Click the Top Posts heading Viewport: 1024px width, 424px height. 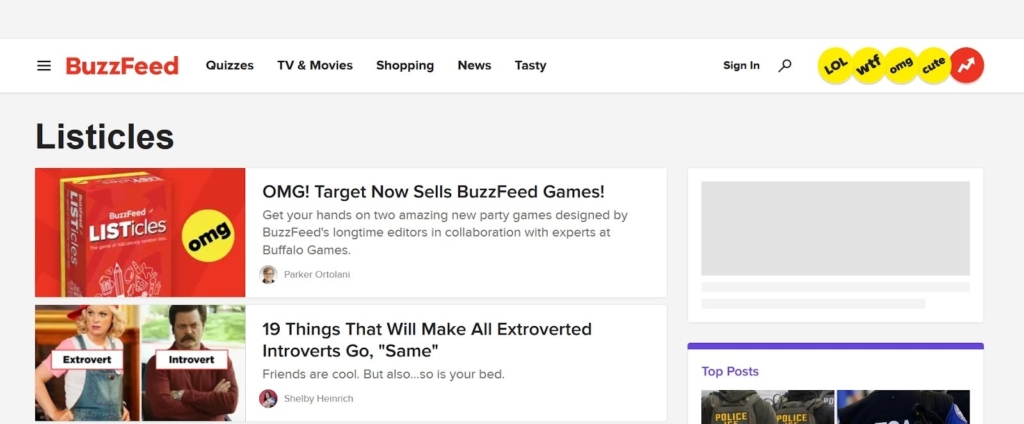click(x=730, y=371)
